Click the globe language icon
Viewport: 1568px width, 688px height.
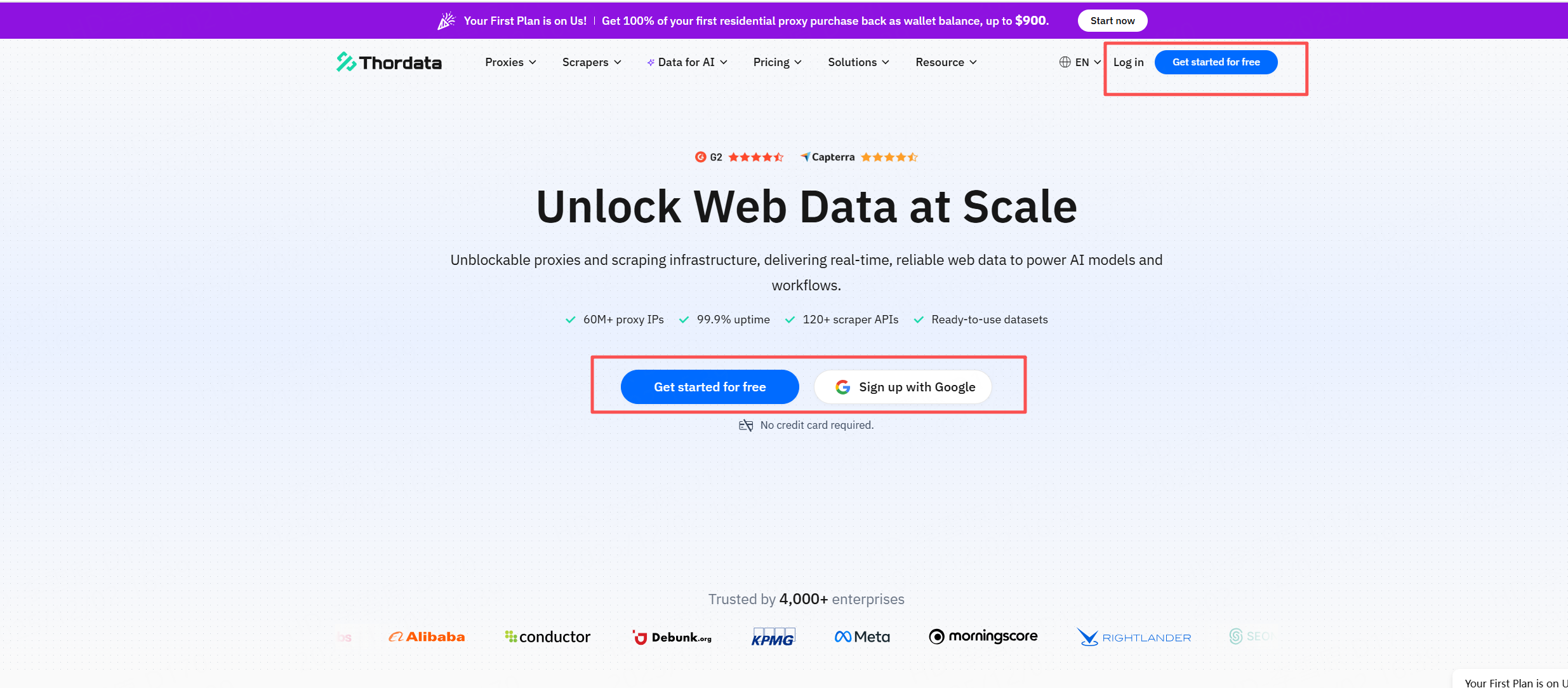click(x=1065, y=62)
